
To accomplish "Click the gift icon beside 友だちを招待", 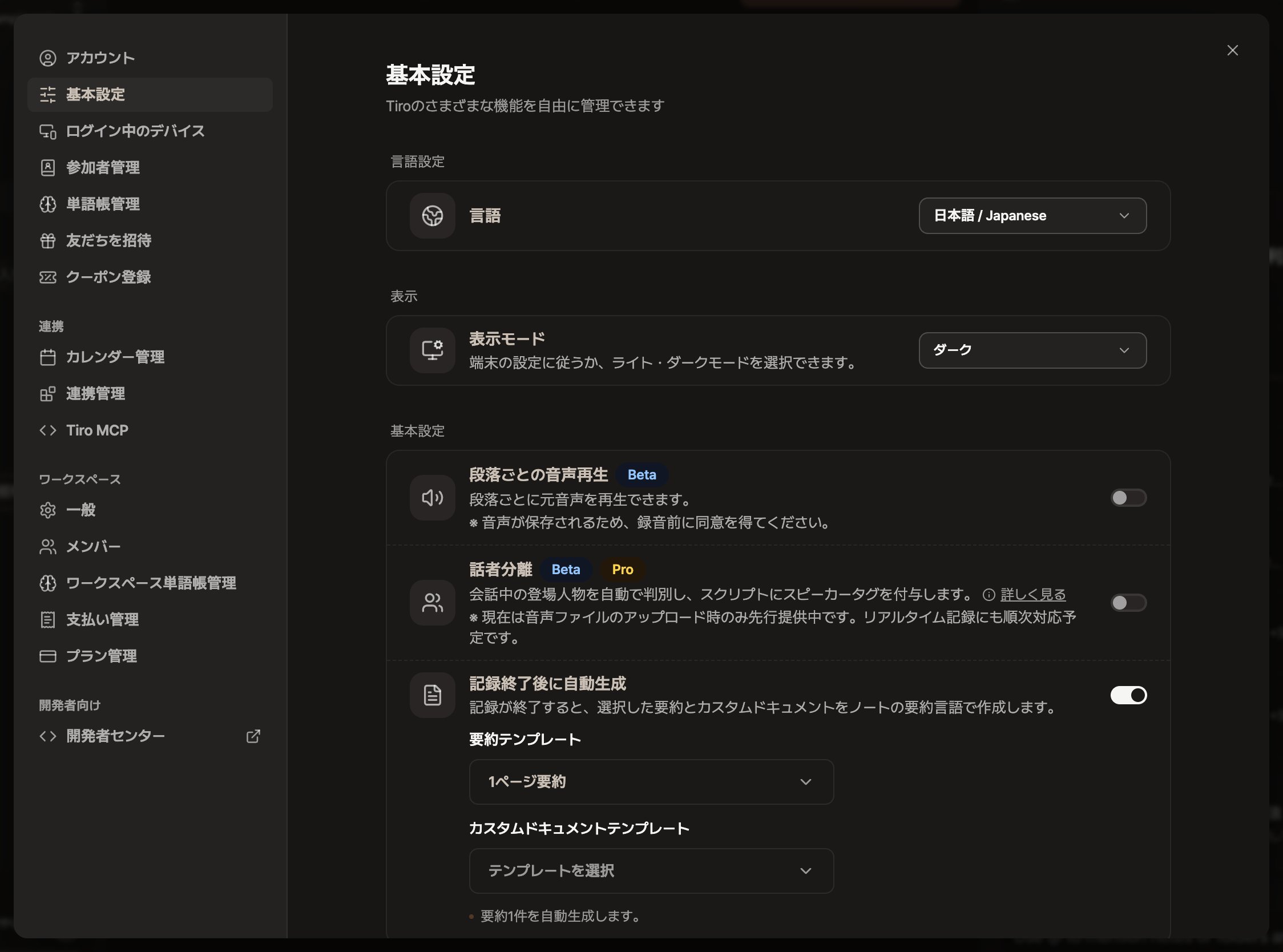I will tap(48, 241).
